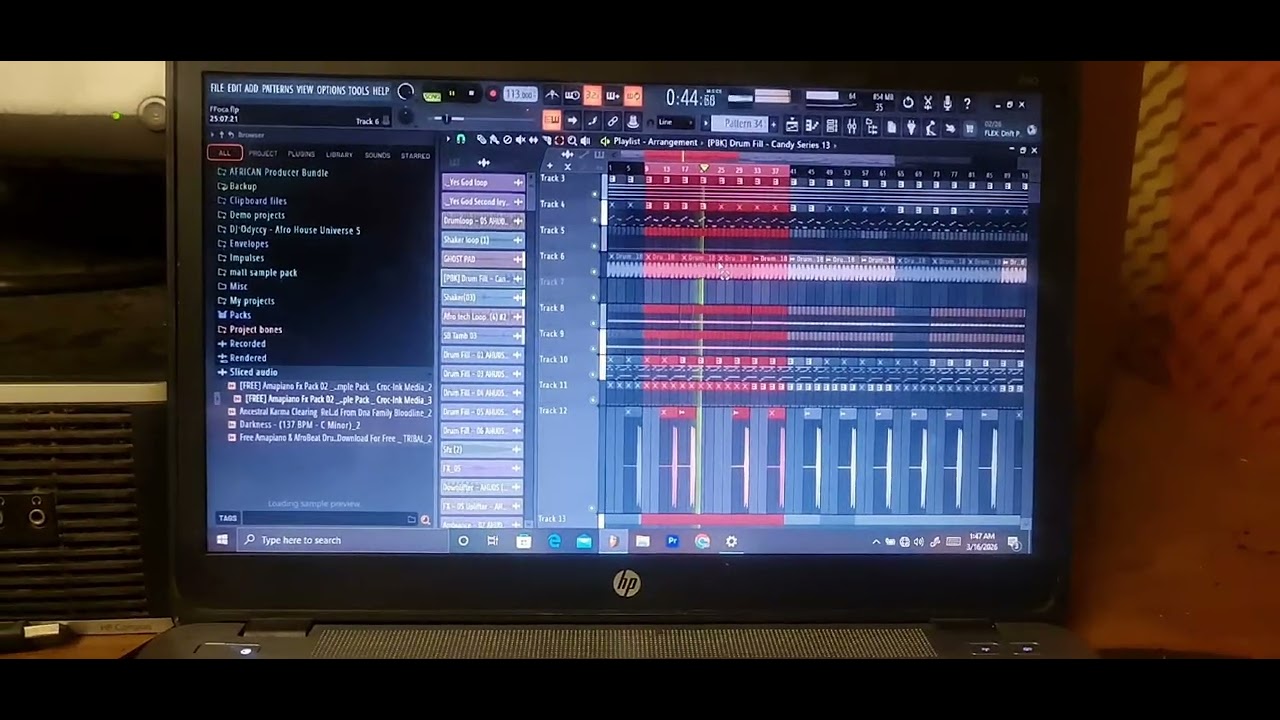Screen dimensions: 1280x720
Task: Select the ALL browser tab
Action: click(224, 153)
